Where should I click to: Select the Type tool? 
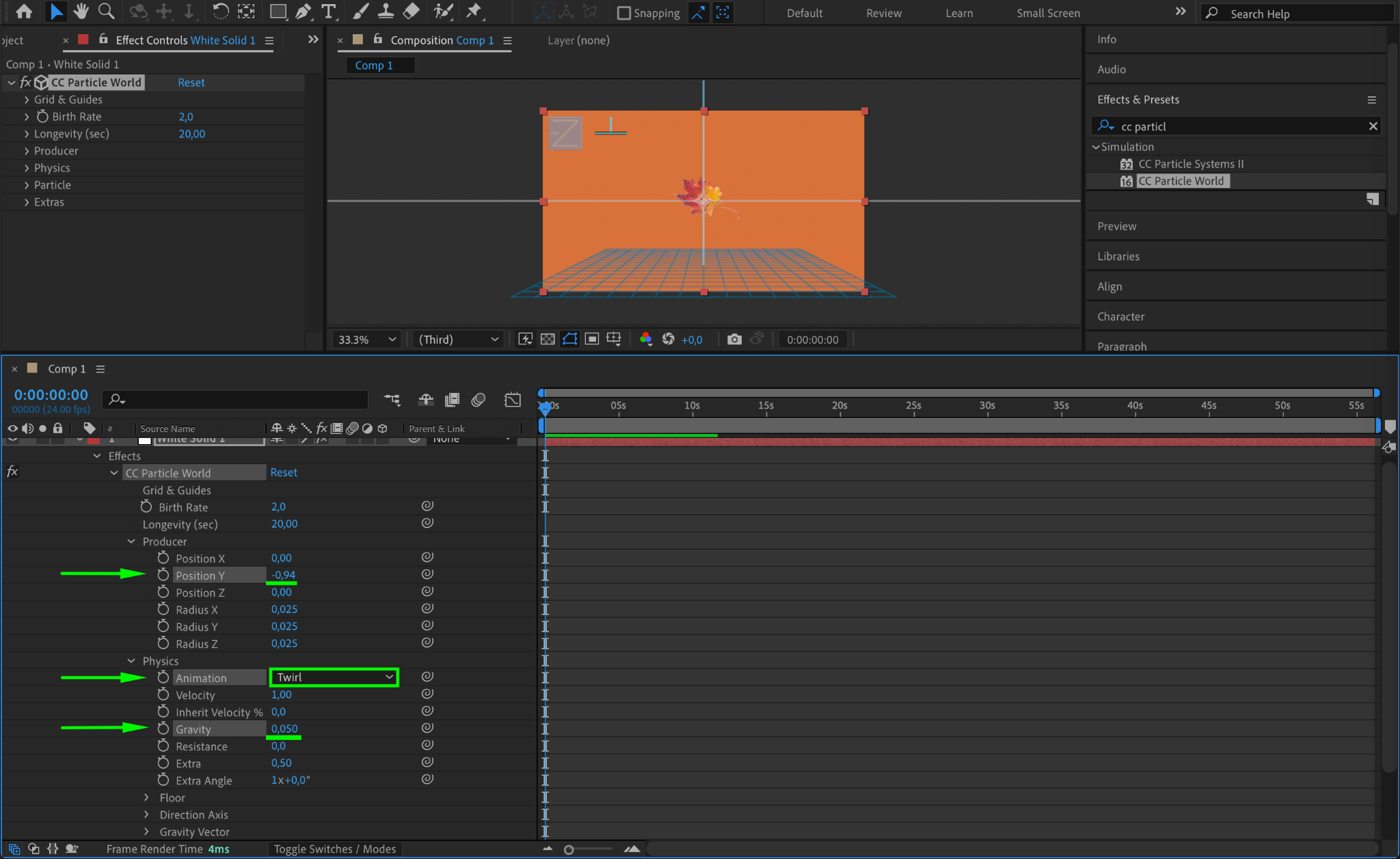point(329,11)
